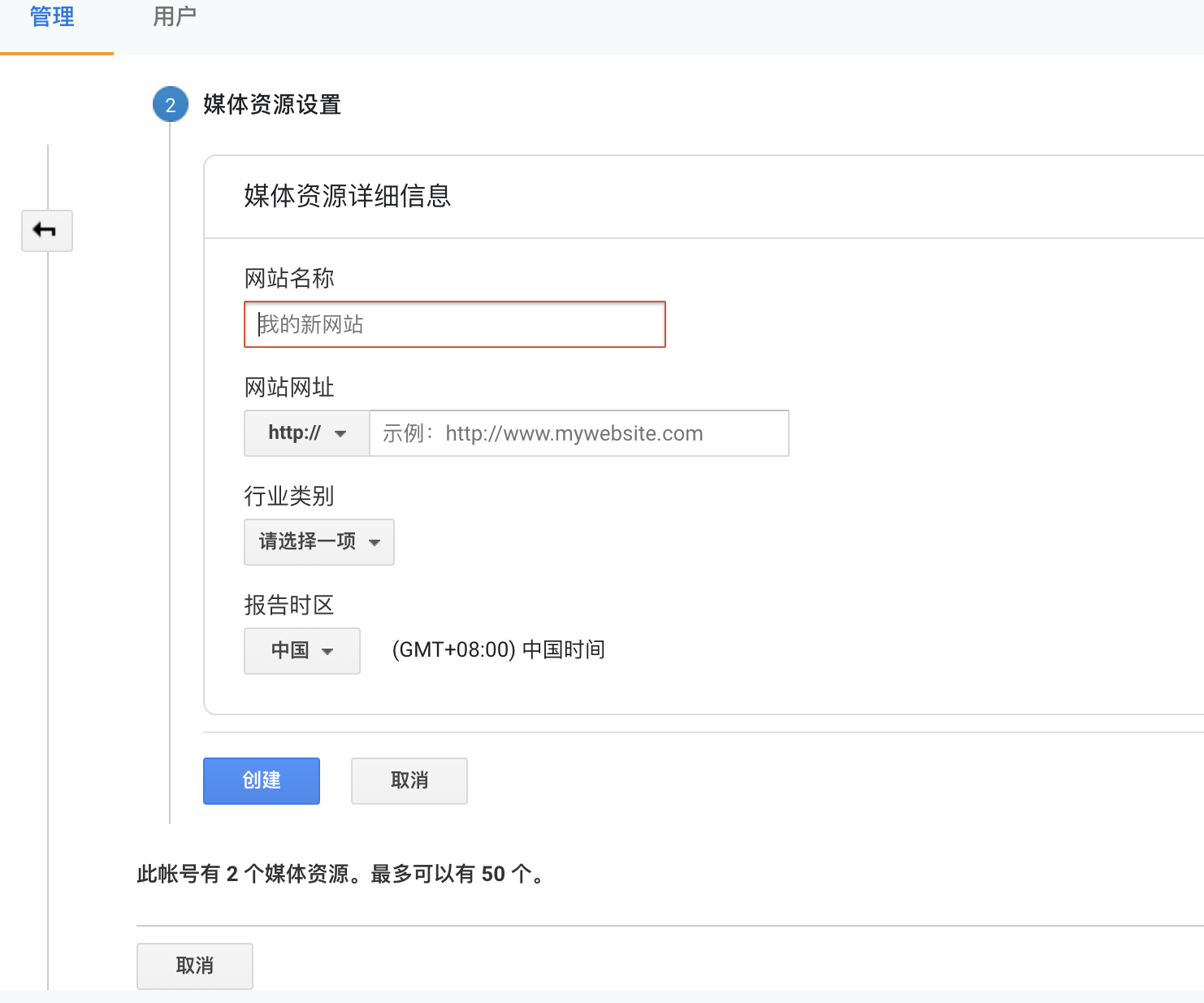Click the website URL input field
Image resolution: width=1204 pixels, height=1003 pixels.
[579, 433]
